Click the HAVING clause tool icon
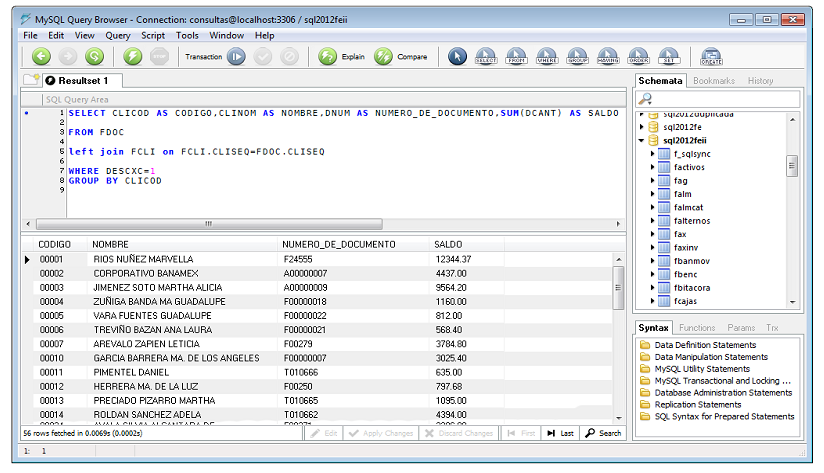 point(608,56)
